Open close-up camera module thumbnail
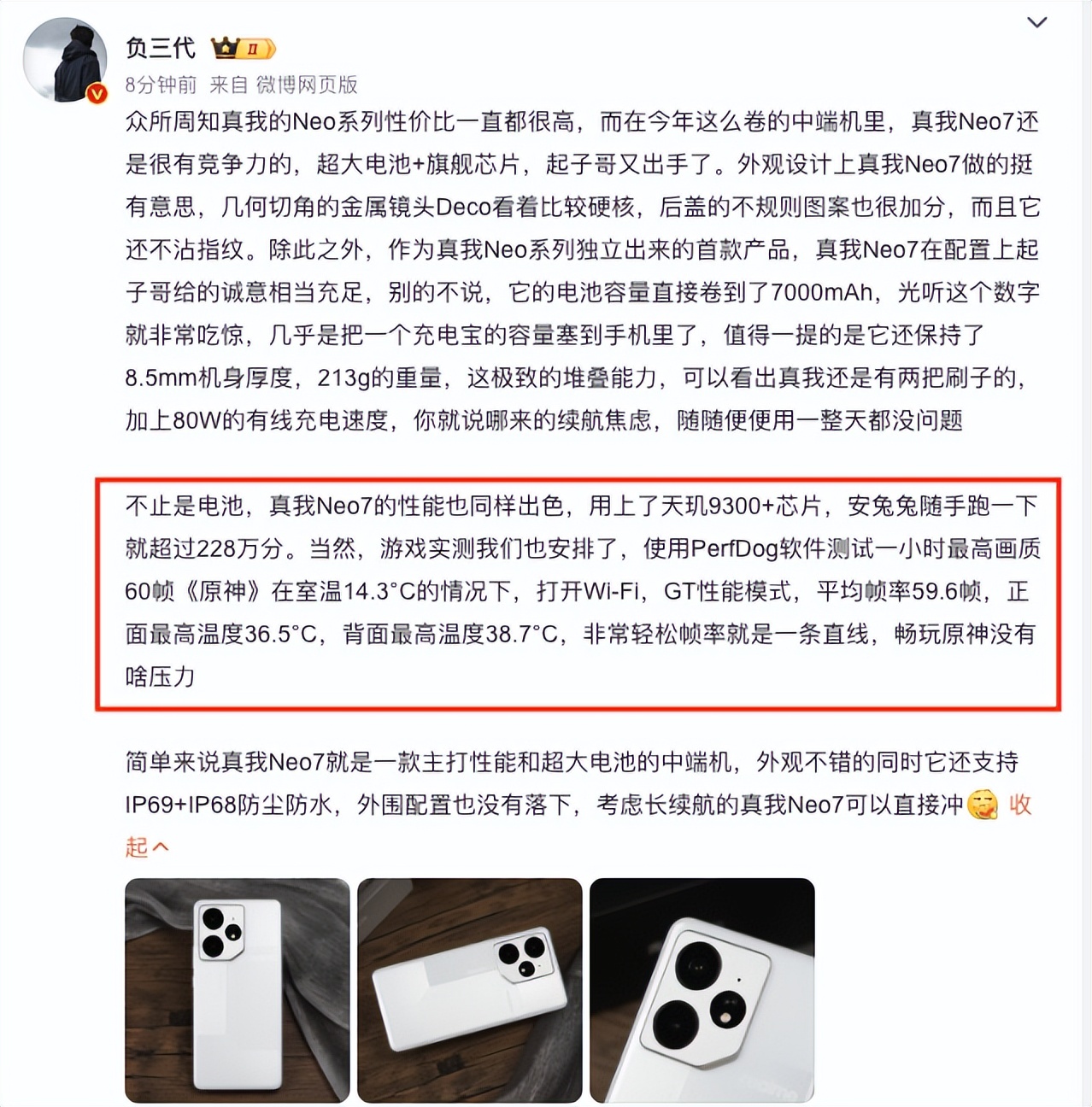The height and width of the screenshot is (1107, 1092). pos(702,991)
